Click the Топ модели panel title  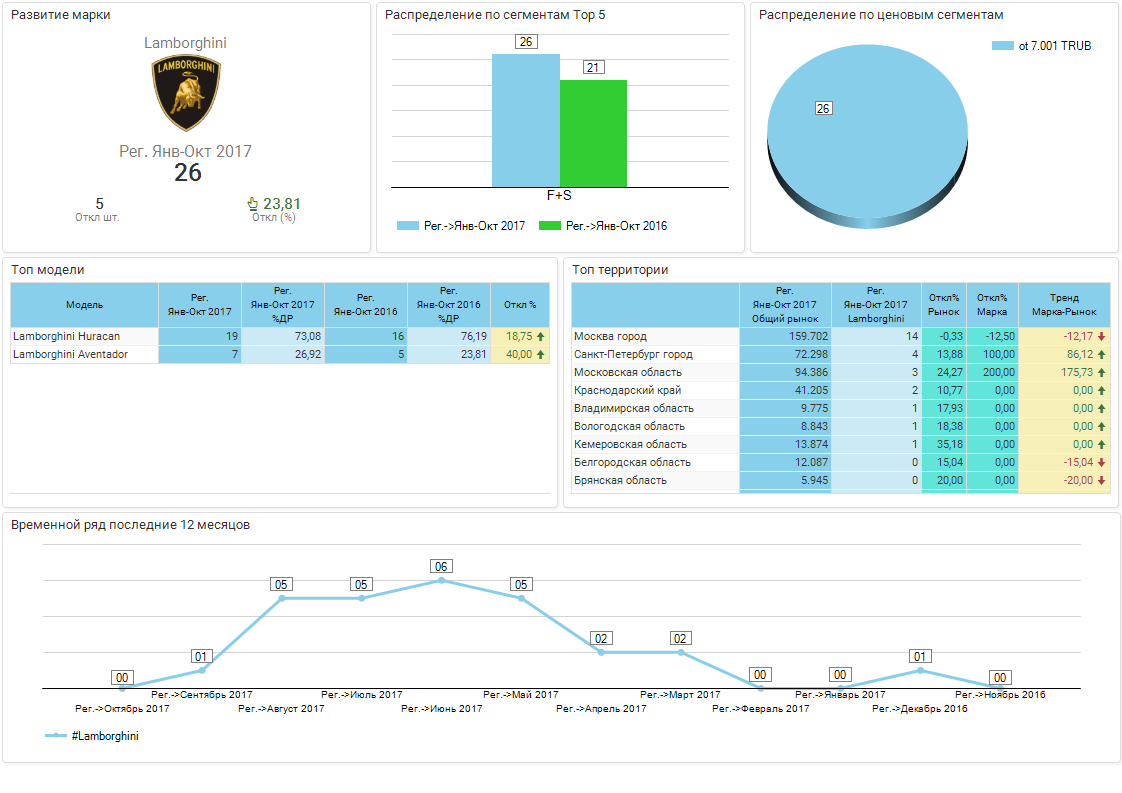click(x=48, y=270)
